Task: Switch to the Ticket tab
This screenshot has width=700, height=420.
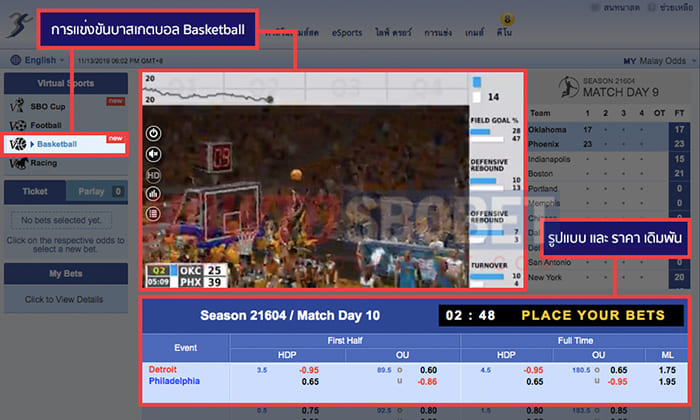Action: (35, 191)
